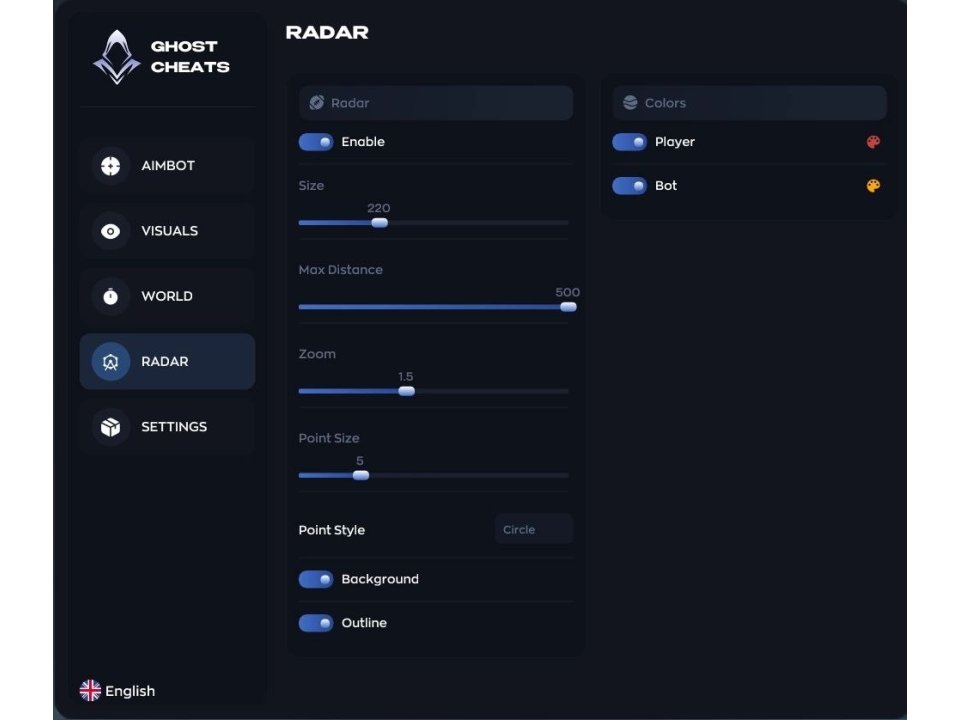This screenshot has width=960, height=720.
Task: Click the Radar sidebar icon
Action: pos(110,362)
